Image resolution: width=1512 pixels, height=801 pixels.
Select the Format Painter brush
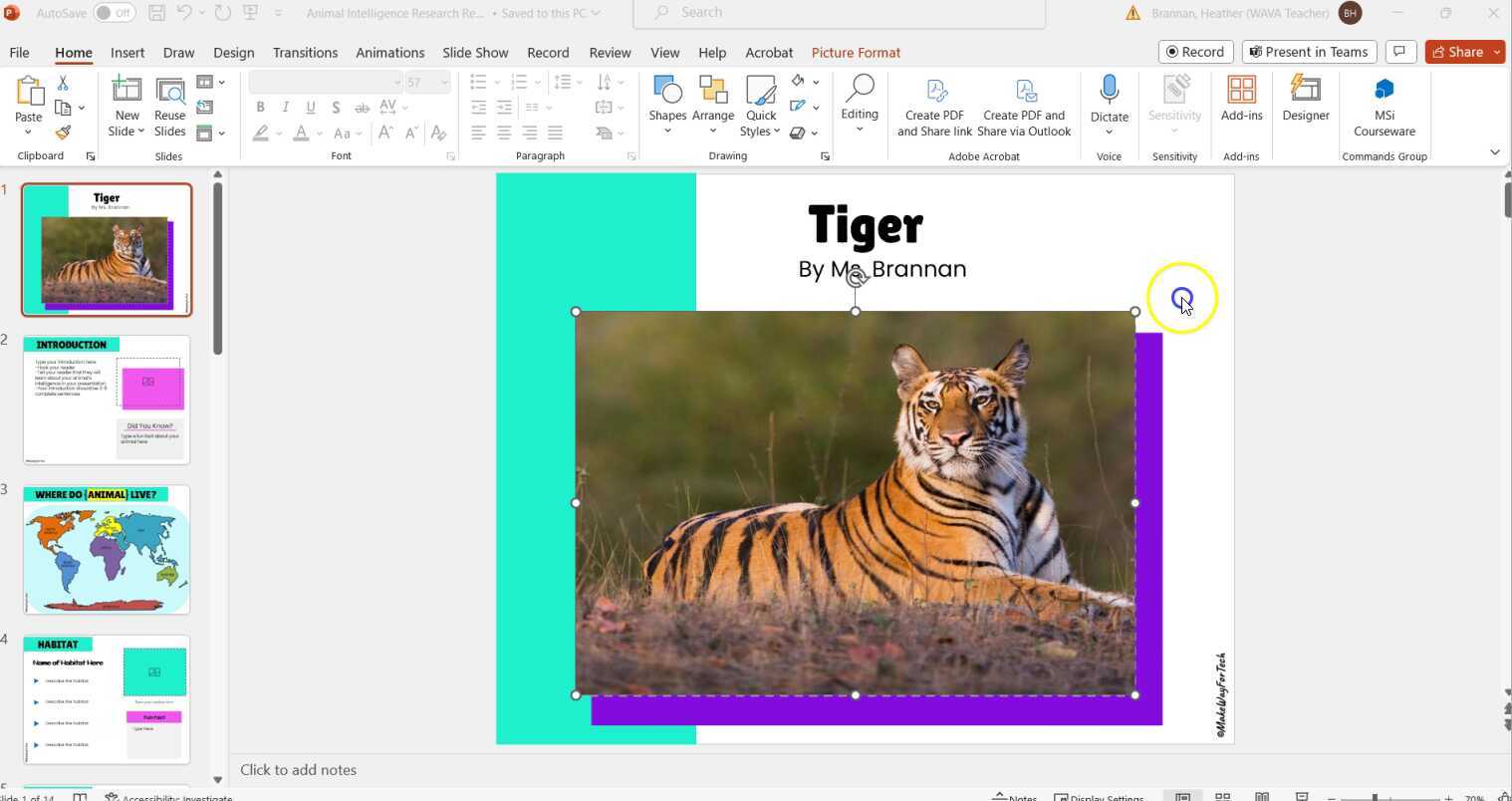coord(63,132)
